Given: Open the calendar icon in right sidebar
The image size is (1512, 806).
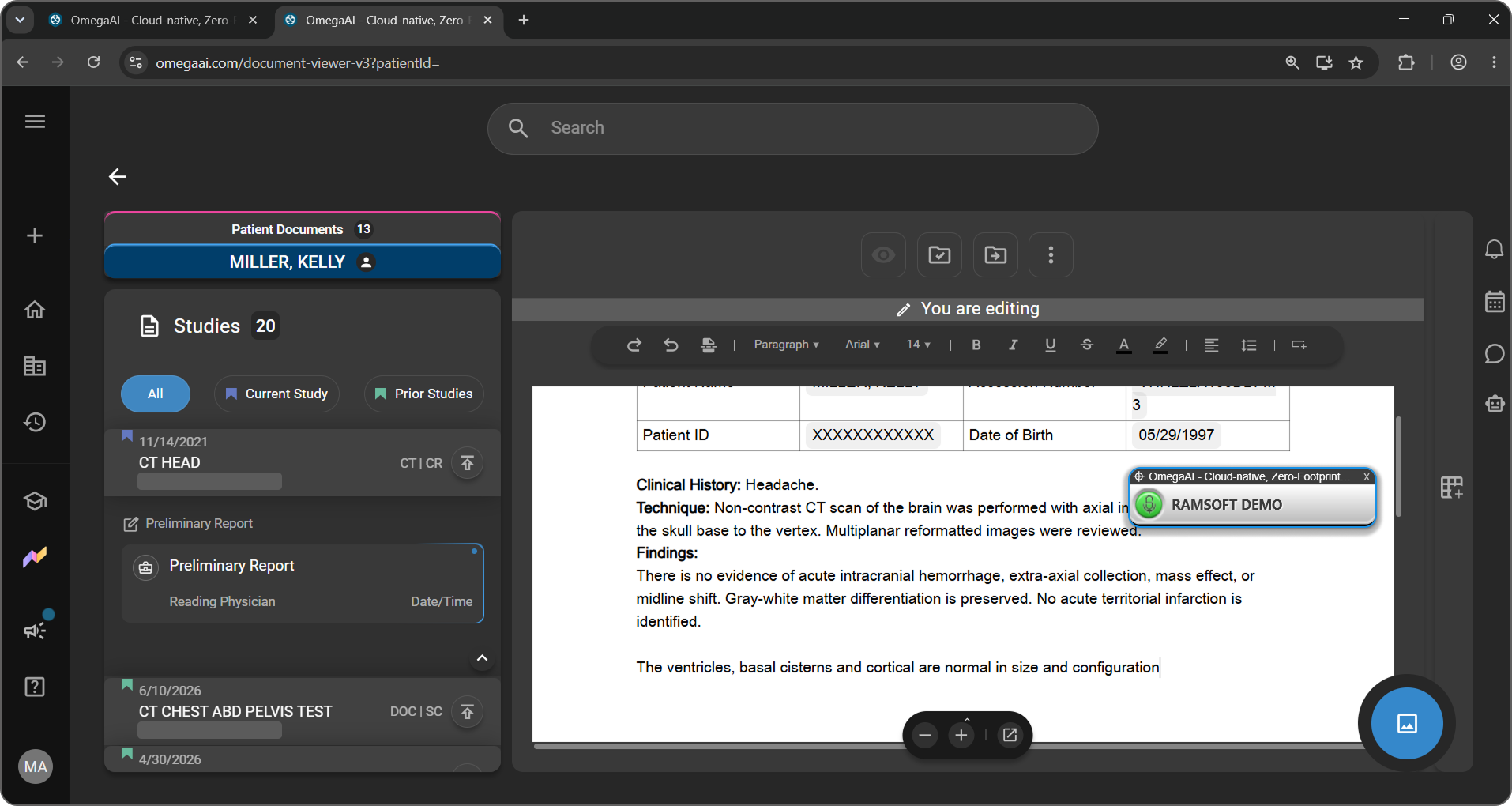Looking at the screenshot, I should 1494,301.
